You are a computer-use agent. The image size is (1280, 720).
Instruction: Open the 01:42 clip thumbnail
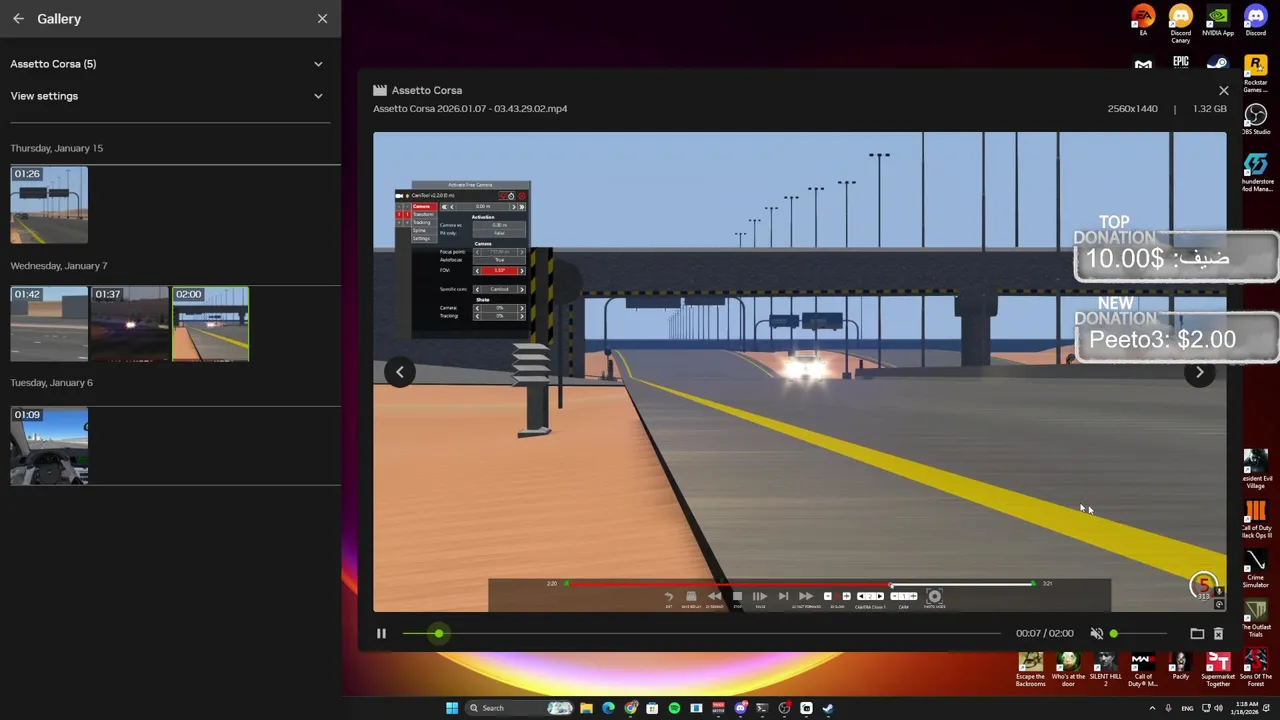click(49, 324)
